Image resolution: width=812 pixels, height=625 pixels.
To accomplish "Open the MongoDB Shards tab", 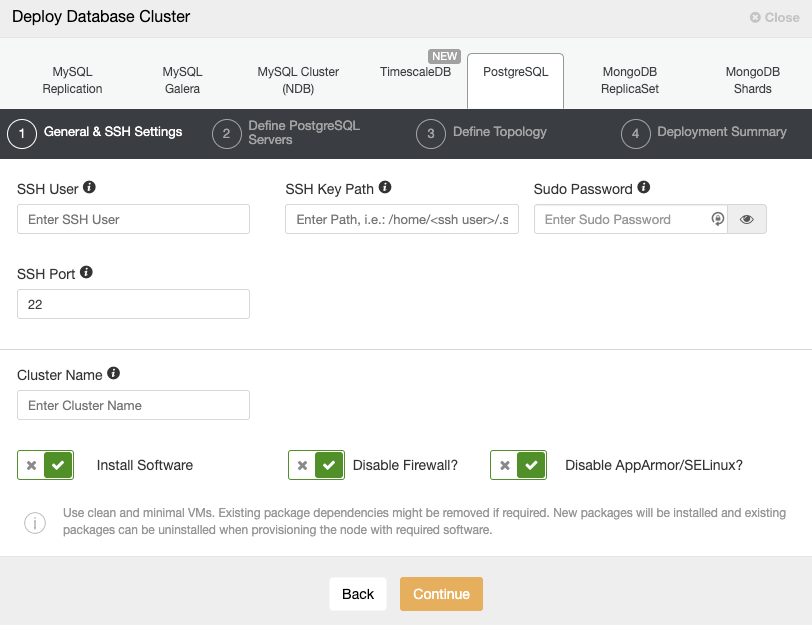I will 752,80.
